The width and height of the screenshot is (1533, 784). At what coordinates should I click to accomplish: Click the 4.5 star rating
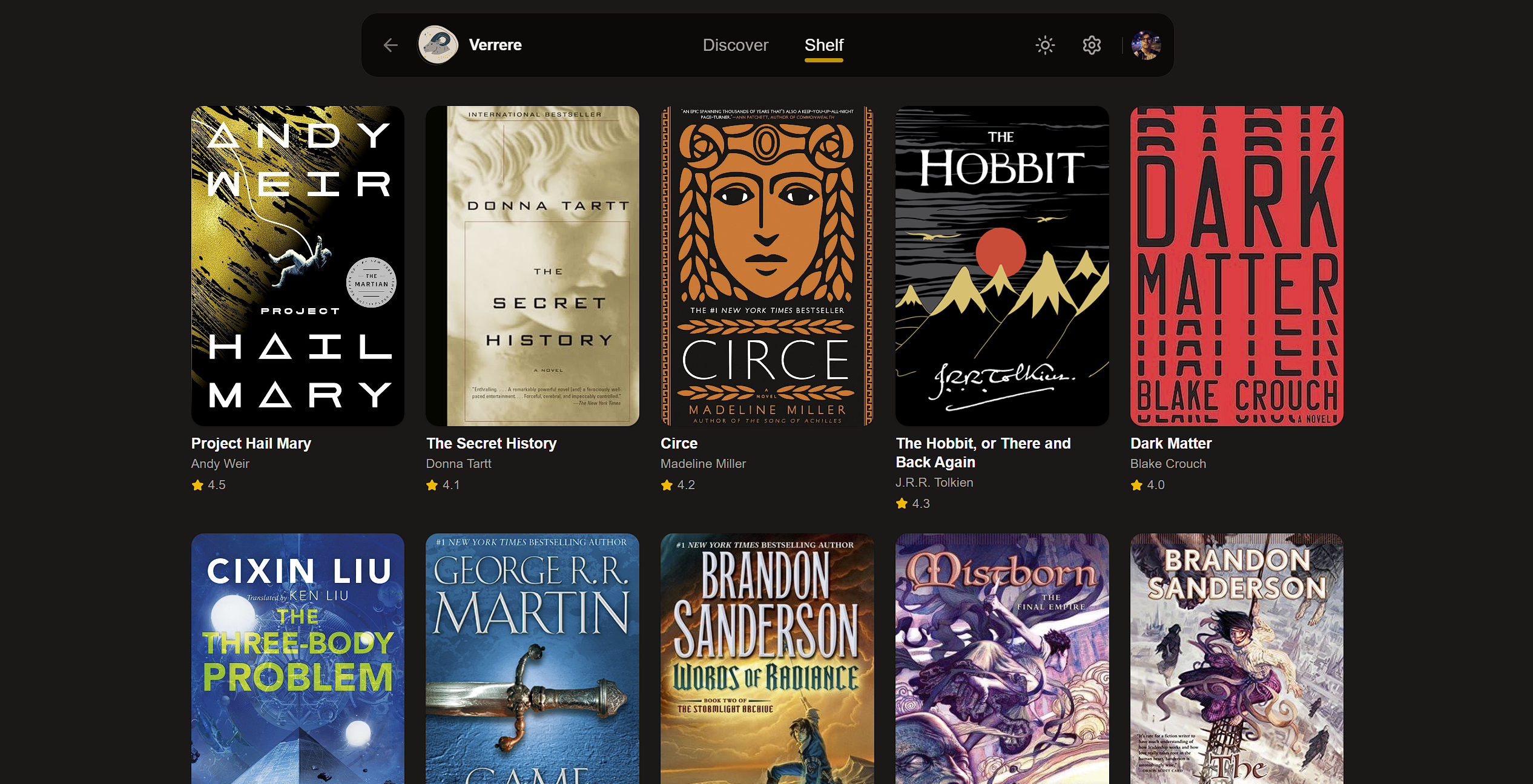[209, 485]
